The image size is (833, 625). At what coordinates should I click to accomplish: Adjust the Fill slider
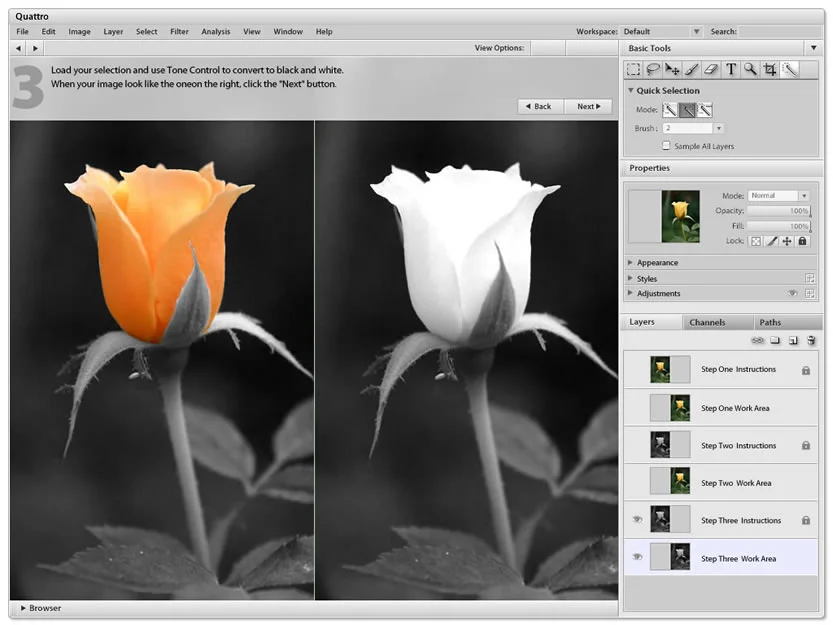tap(779, 226)
